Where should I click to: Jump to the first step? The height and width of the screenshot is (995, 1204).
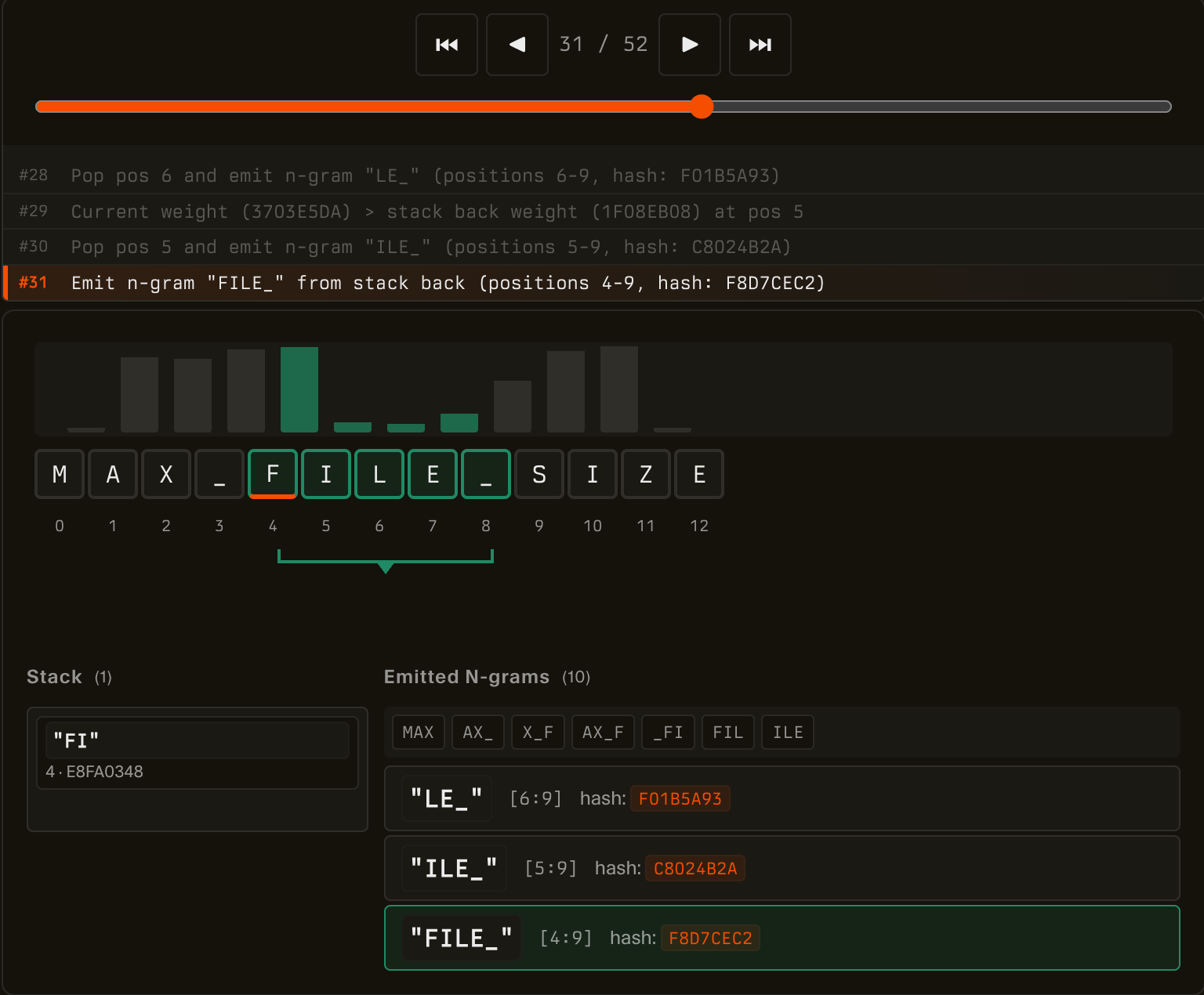[447, 45]
